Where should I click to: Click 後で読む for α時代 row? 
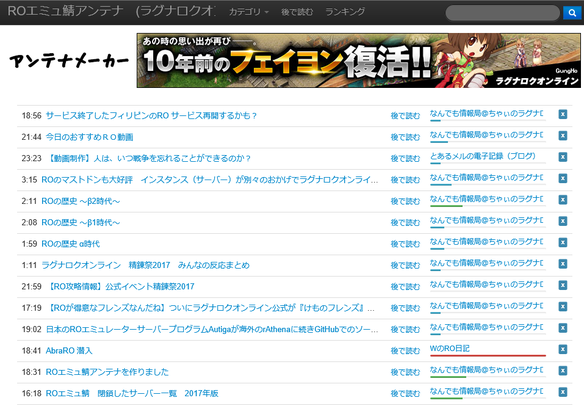click(405, 244)
